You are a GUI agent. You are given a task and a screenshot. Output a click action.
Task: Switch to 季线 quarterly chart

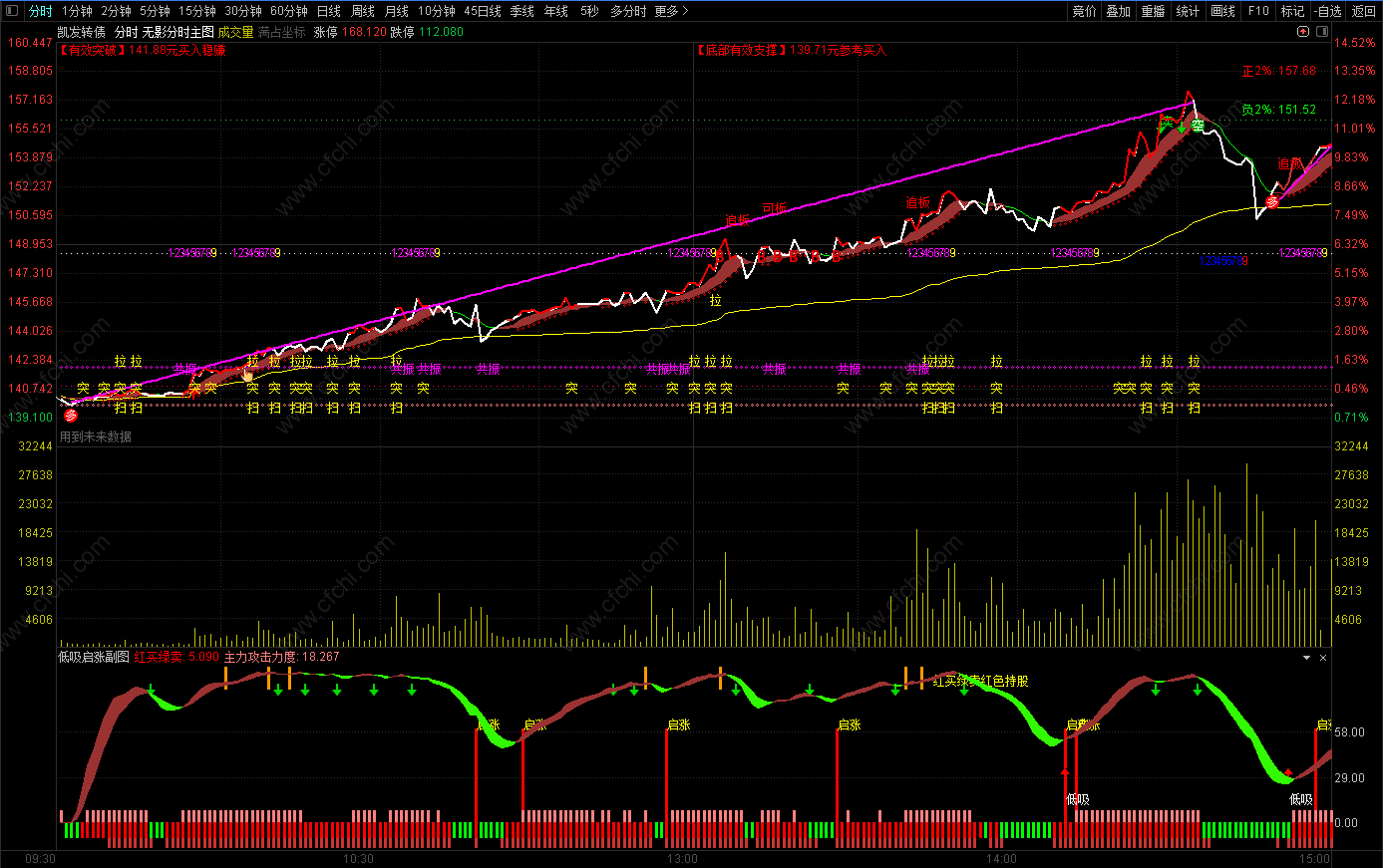522,11
